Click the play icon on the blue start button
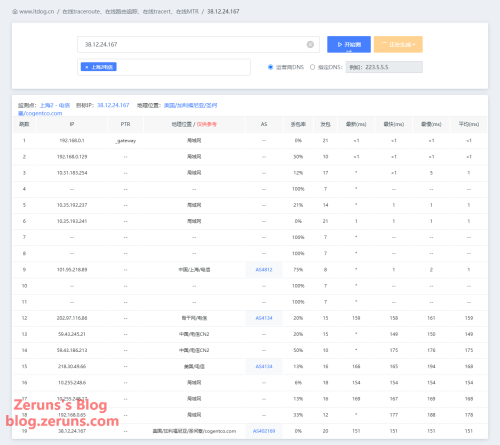500x445 pixels. (x=340, y=44)
